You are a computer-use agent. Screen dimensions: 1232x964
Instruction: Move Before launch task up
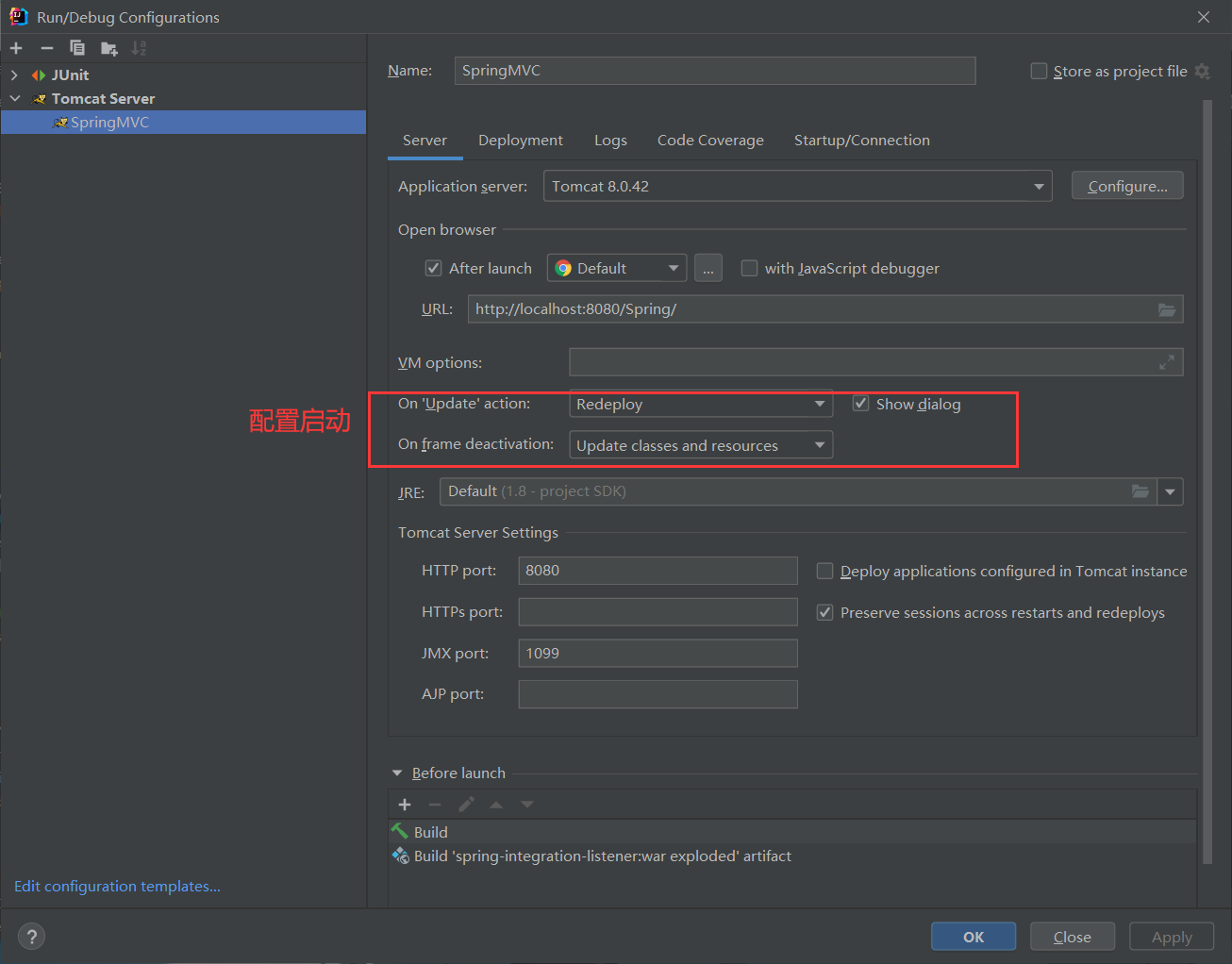[x=496, y=805]
